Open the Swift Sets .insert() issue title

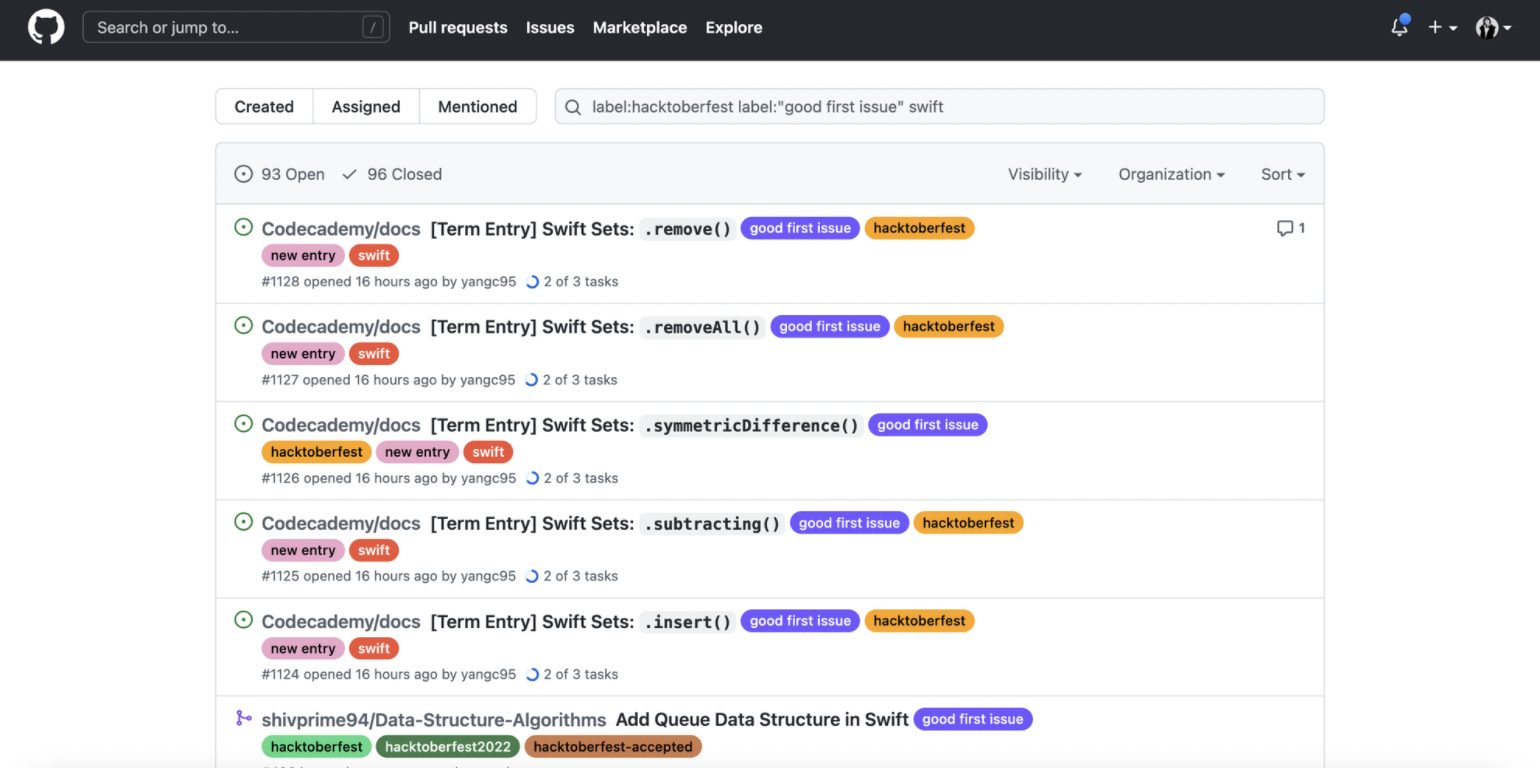pos(583,621)
